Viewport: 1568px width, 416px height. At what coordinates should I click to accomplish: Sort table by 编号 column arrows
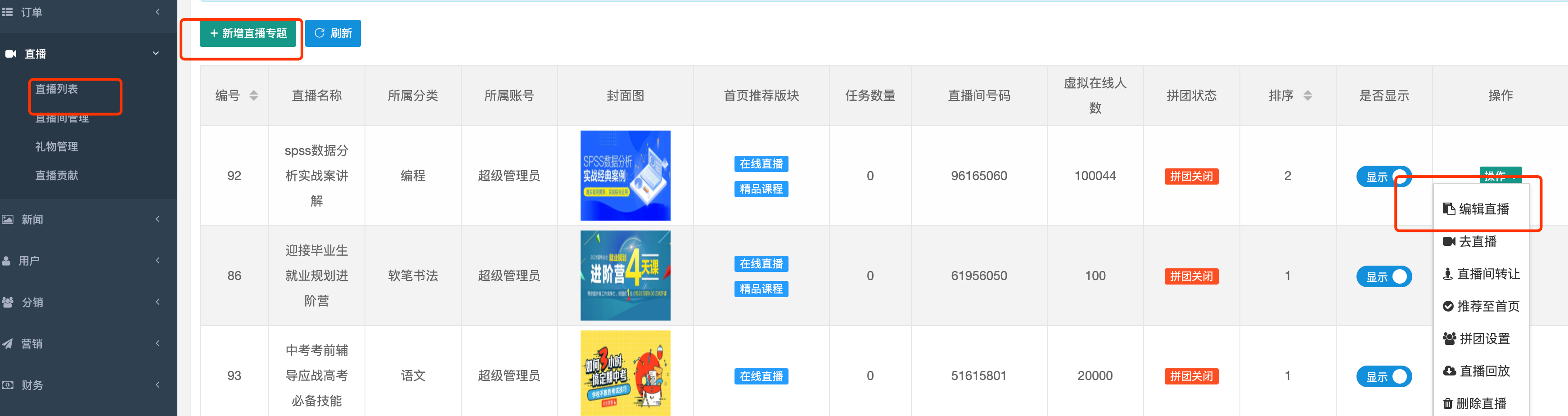(254, 95)
